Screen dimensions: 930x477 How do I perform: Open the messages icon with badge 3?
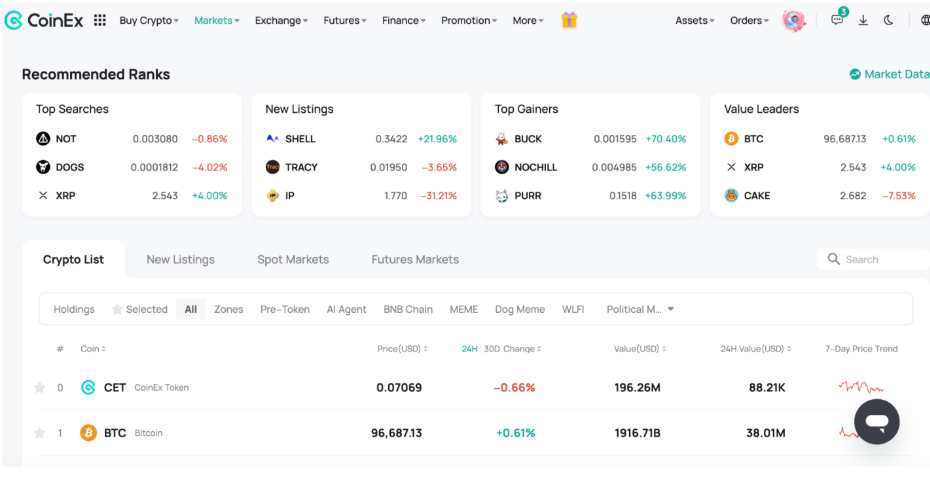click(837, 20)
